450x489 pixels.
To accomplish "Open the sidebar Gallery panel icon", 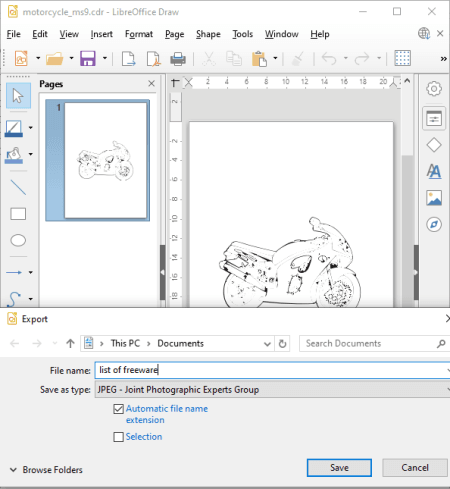I will (434, 198).
